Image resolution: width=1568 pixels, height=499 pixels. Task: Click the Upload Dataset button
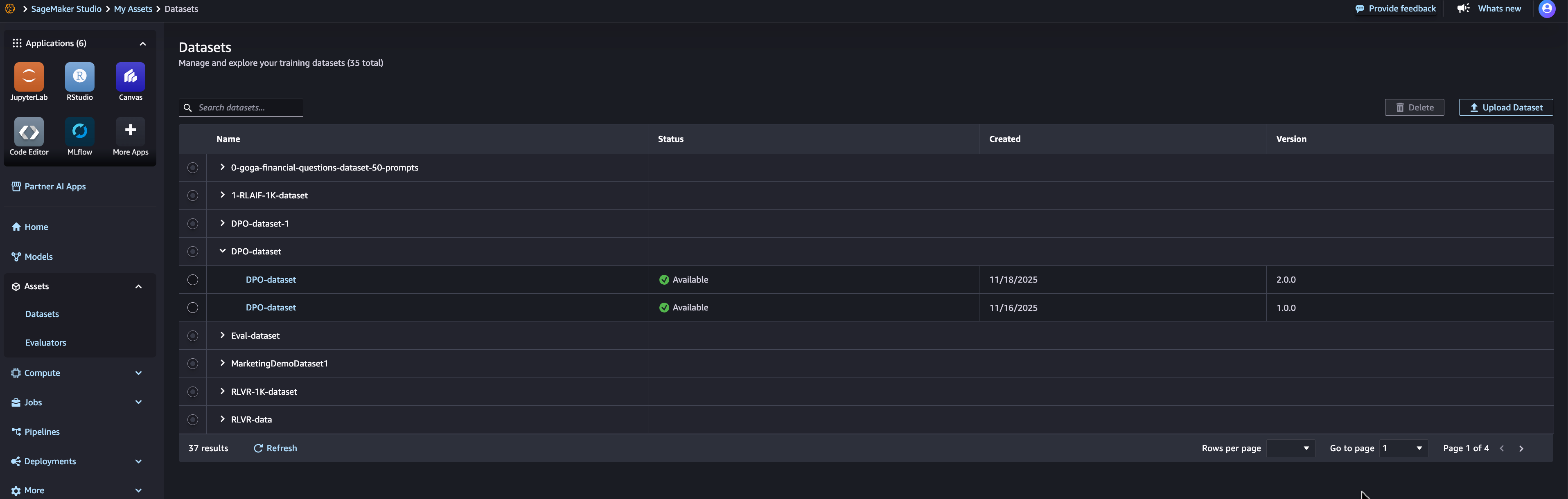pos(1505,107)
